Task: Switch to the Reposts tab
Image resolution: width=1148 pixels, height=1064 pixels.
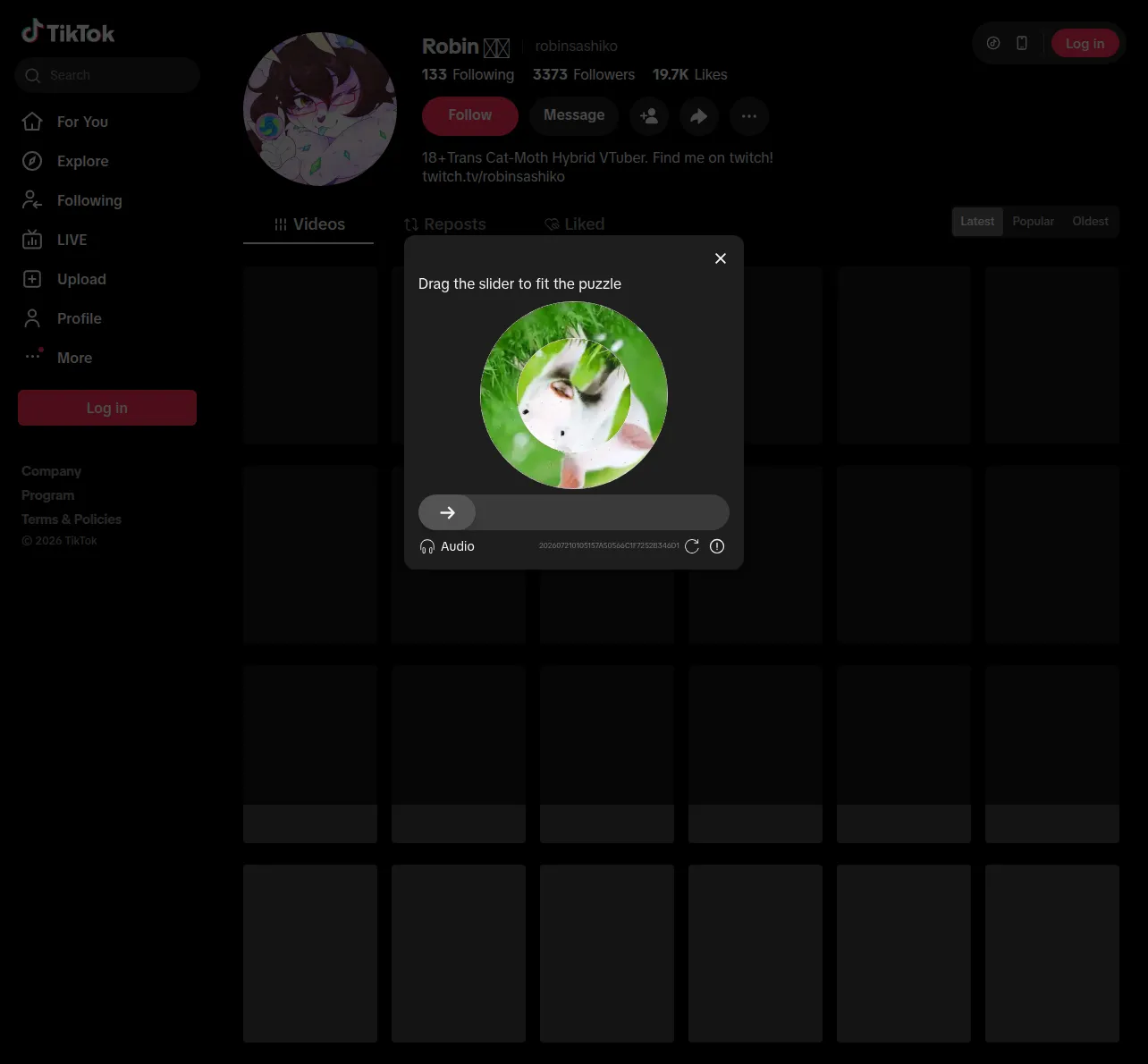Action: pyautogui.click(x=444, y=224)
